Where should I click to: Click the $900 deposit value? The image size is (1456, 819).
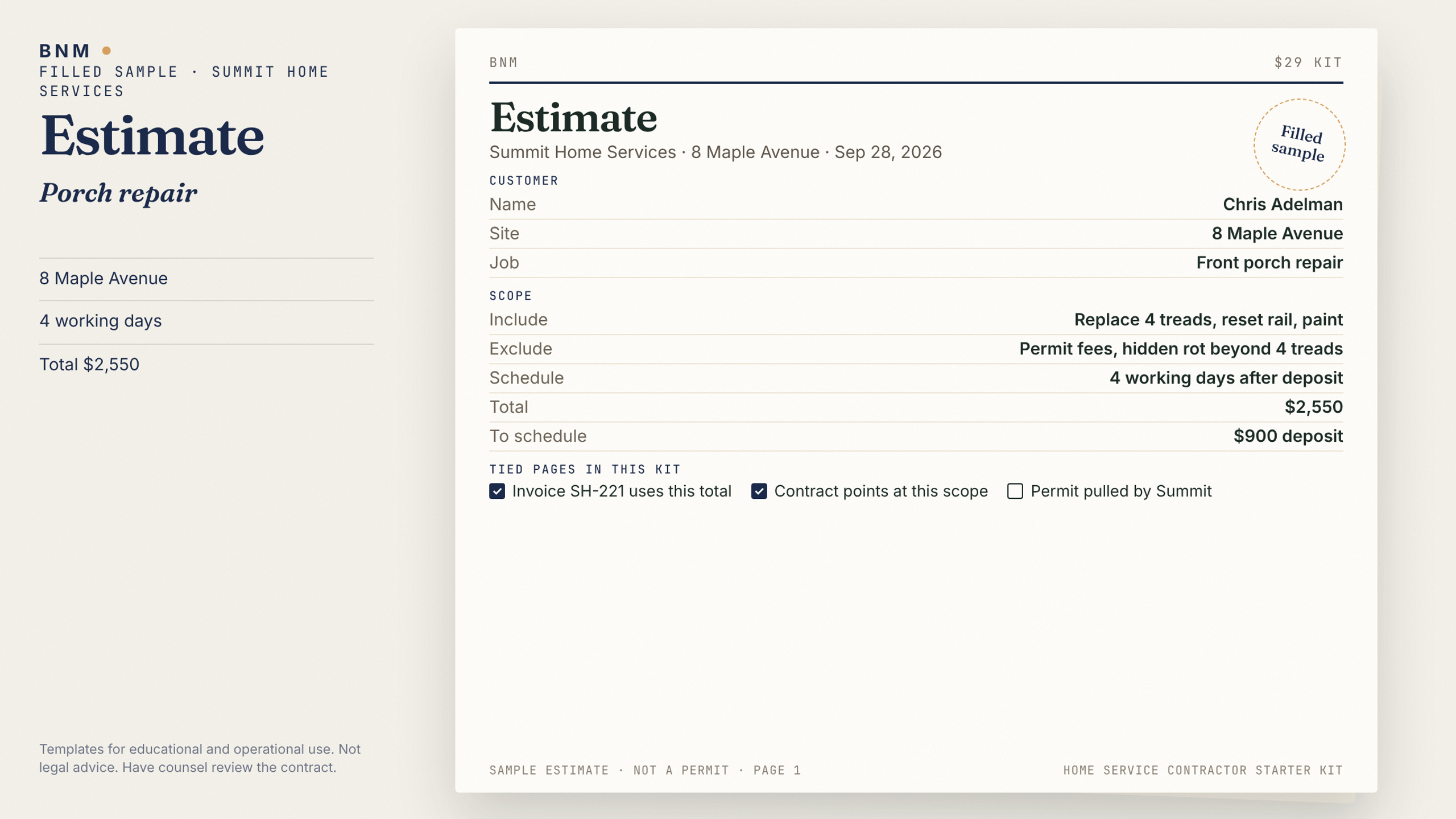(1288, 436)
